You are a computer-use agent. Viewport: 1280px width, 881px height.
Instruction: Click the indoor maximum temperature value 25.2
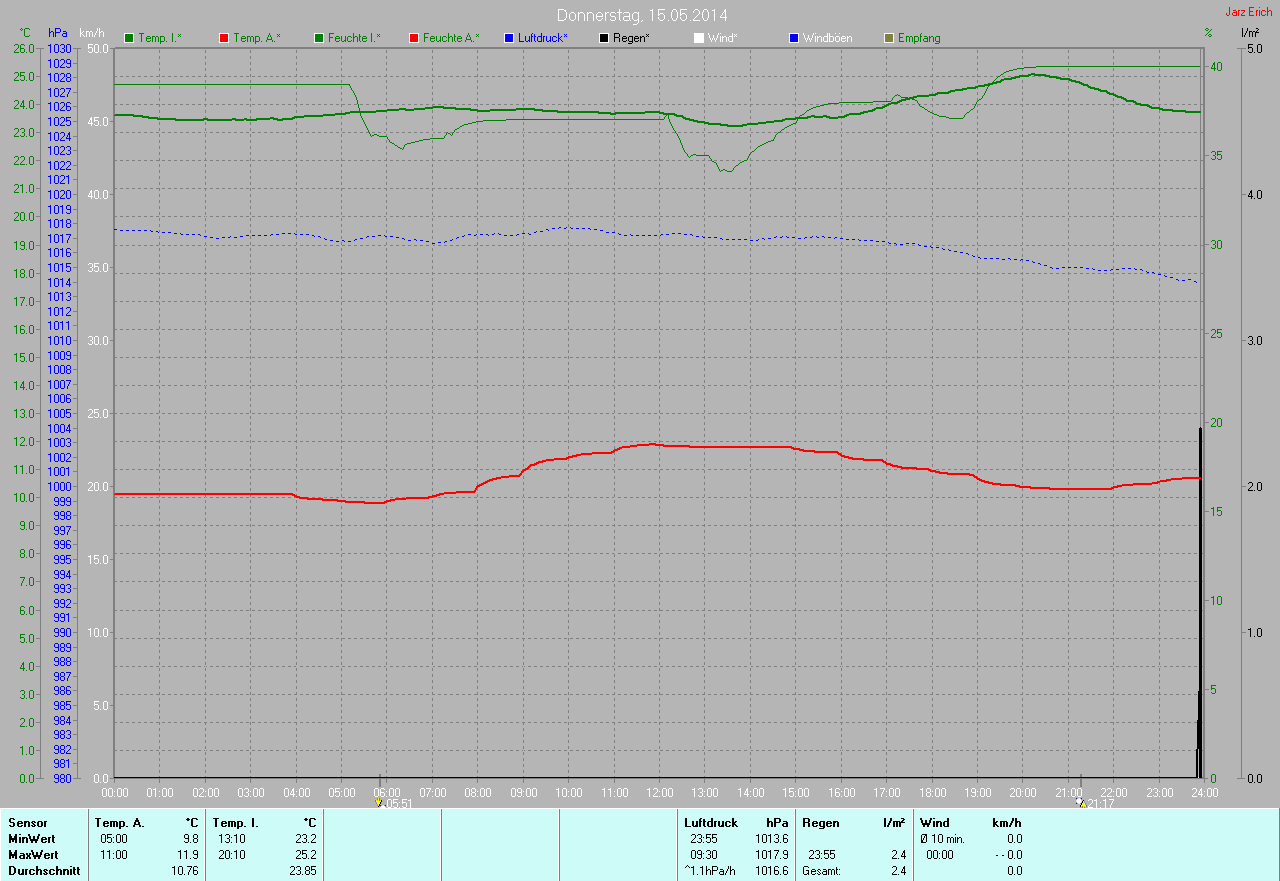click(305, 855)
